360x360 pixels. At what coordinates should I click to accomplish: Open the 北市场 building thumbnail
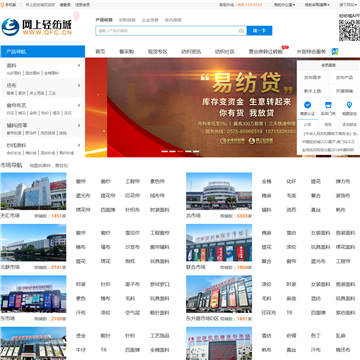[x=219, y=191]
